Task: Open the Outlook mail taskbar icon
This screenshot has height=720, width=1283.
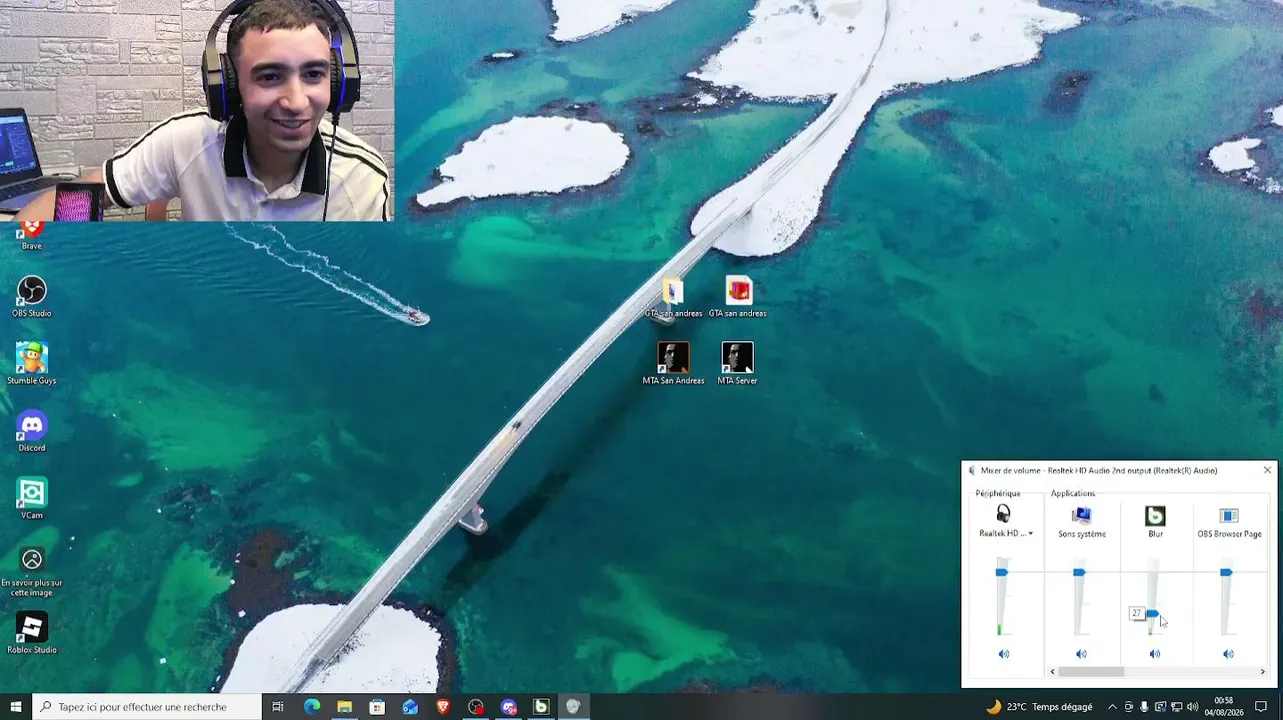Action: [x=410, y=707]
